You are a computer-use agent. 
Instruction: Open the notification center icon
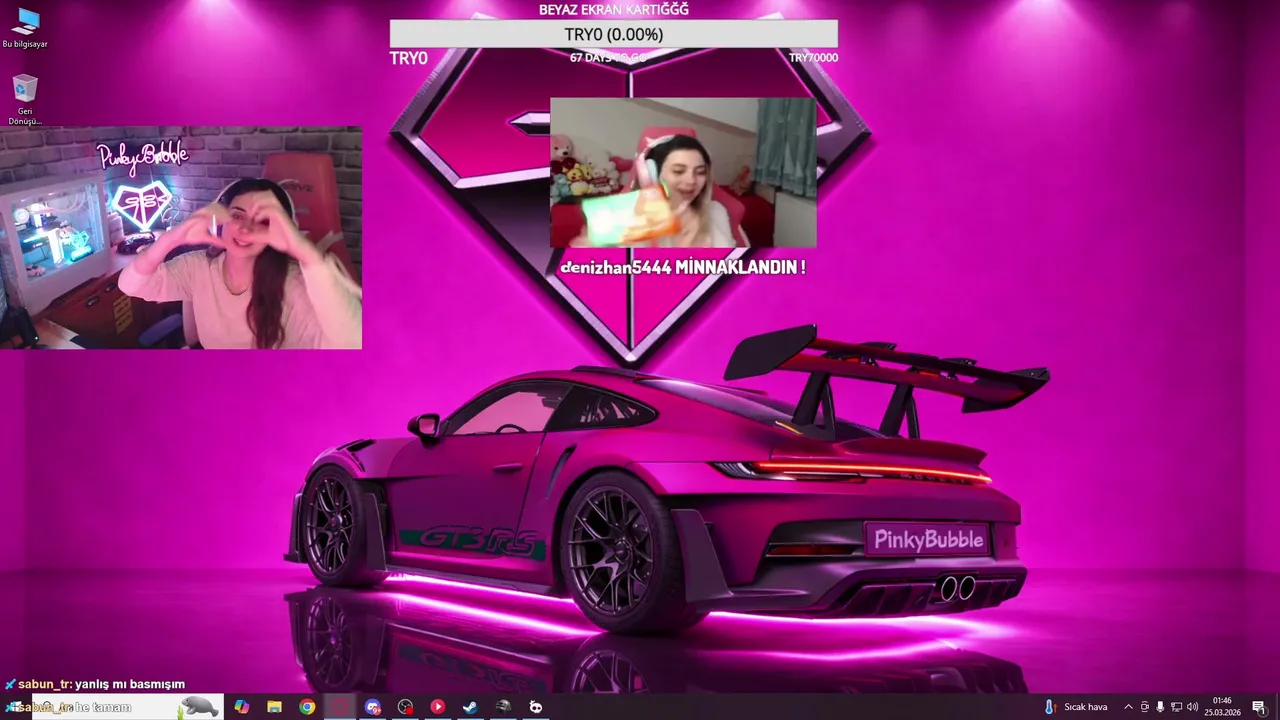tap(1259, 707)
